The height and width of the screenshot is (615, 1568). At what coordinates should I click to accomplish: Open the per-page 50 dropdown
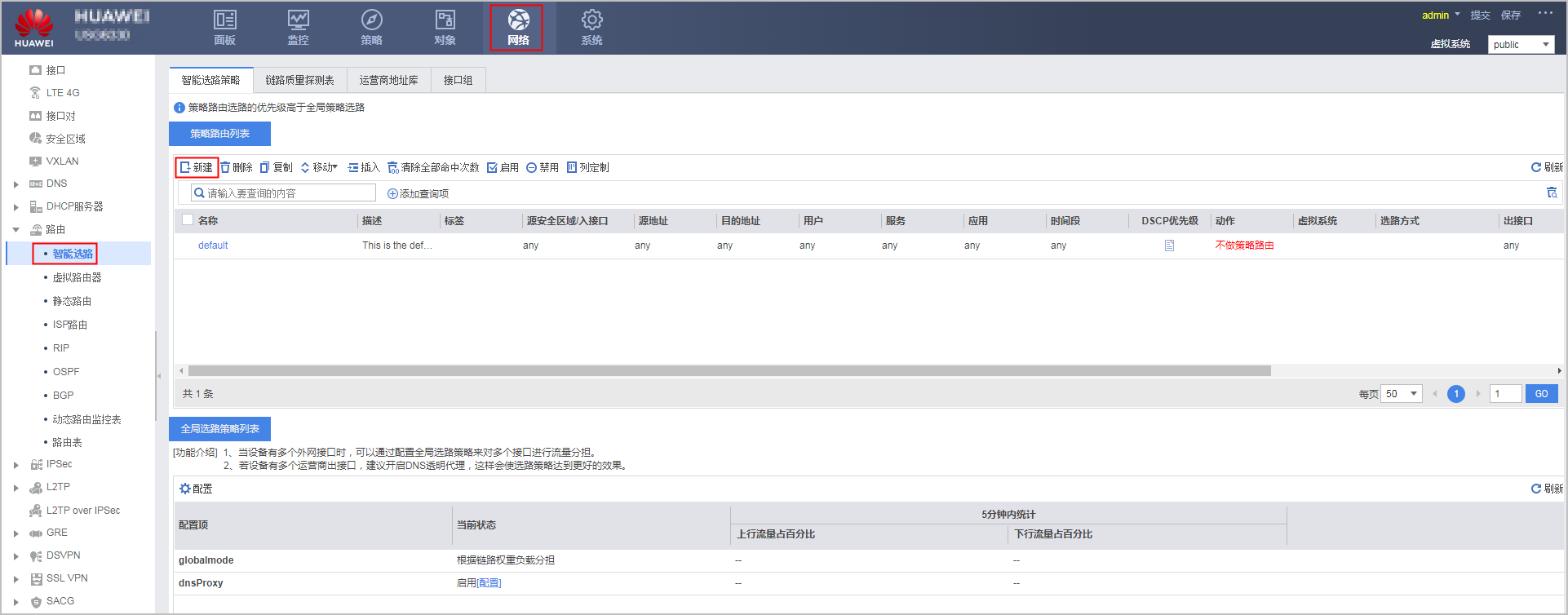pyautogui.click(x=1401, y=394)
